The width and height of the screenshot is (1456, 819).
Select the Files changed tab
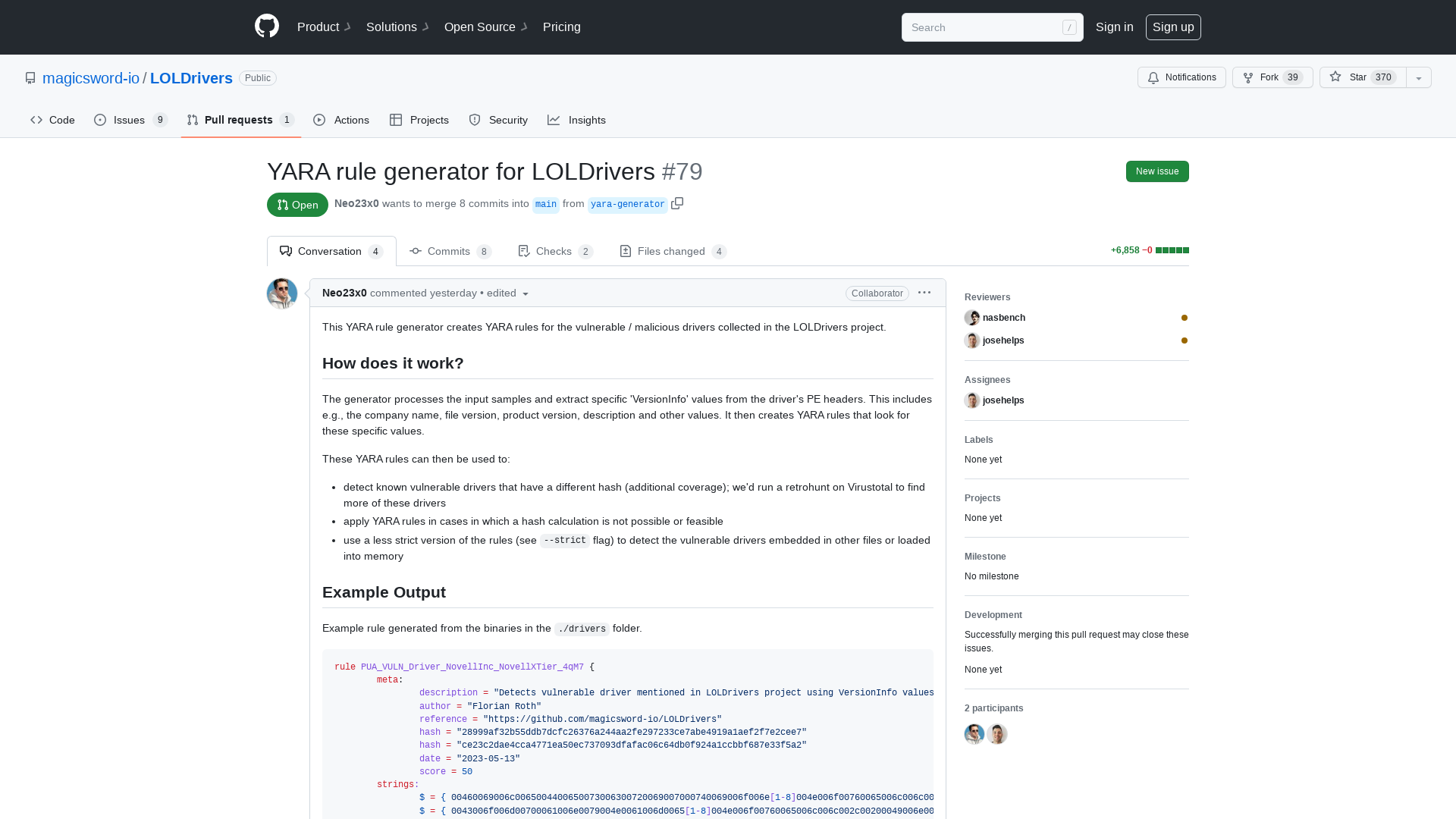pyautogui.click(x=673, y=251)
